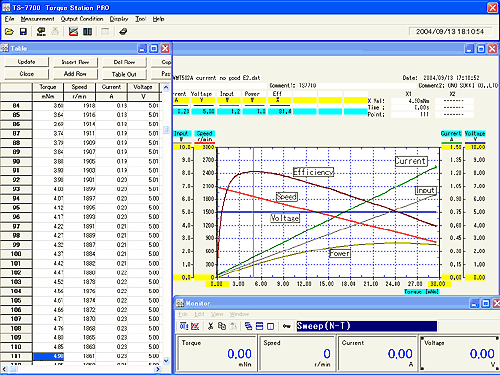
Task: Click the Del Row button
Action: pos(124,62)
